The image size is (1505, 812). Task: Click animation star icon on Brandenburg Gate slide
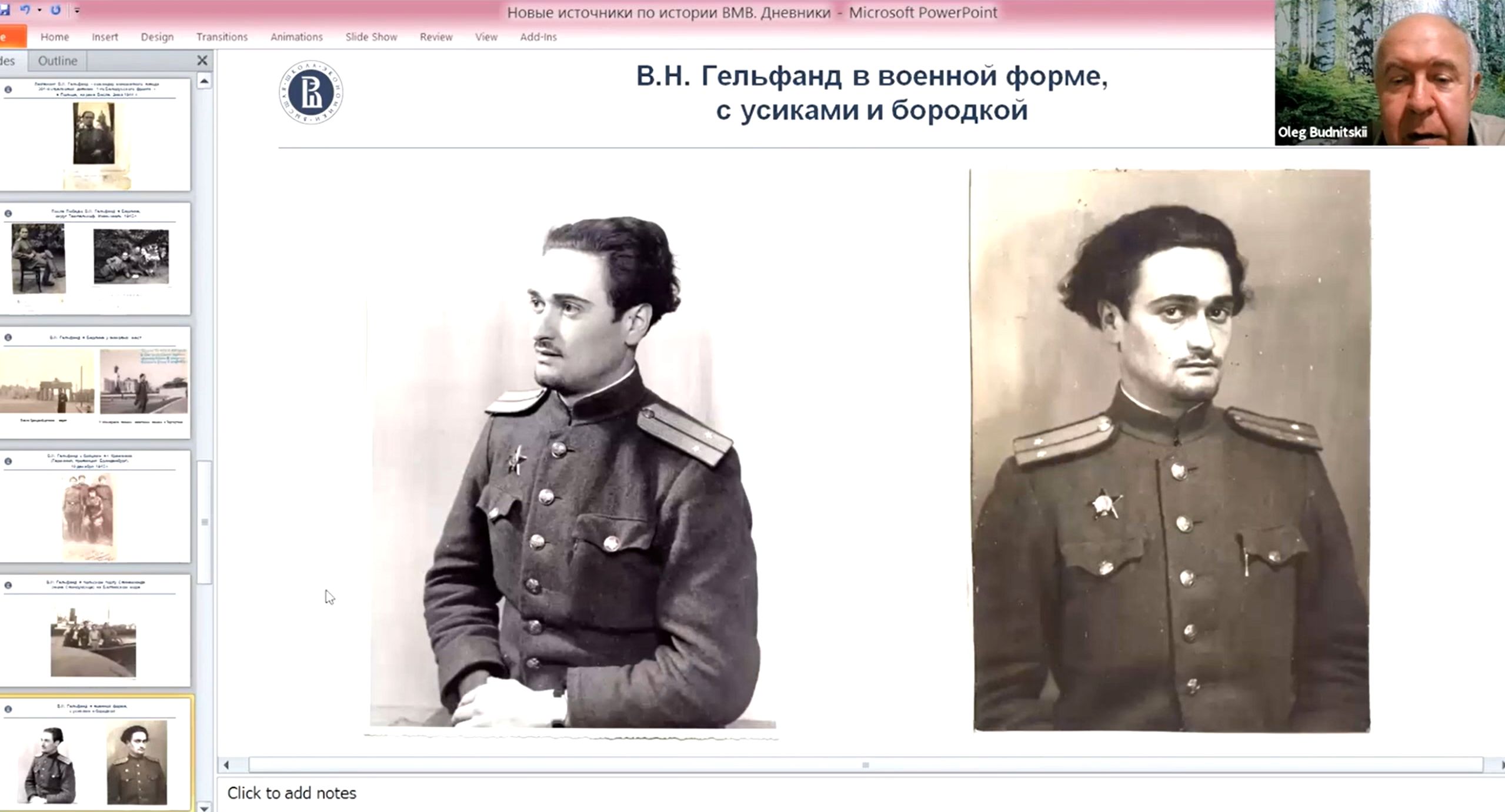8,338
